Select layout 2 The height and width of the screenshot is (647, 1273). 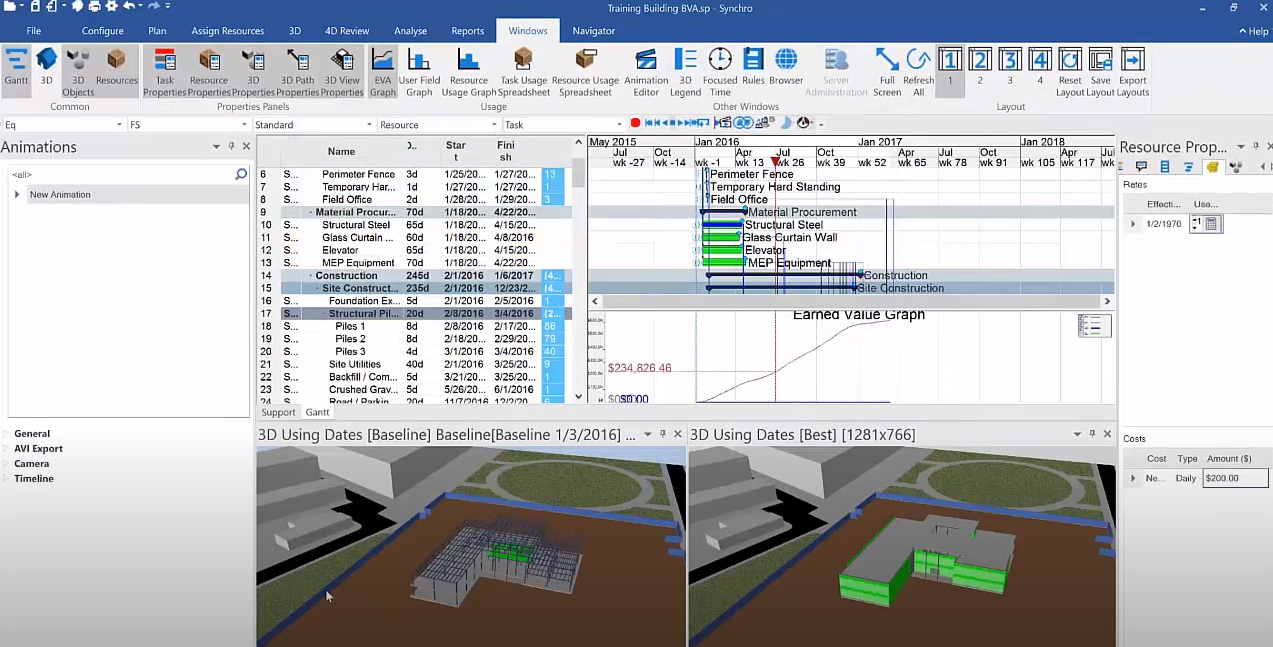[x=980, y=66]
